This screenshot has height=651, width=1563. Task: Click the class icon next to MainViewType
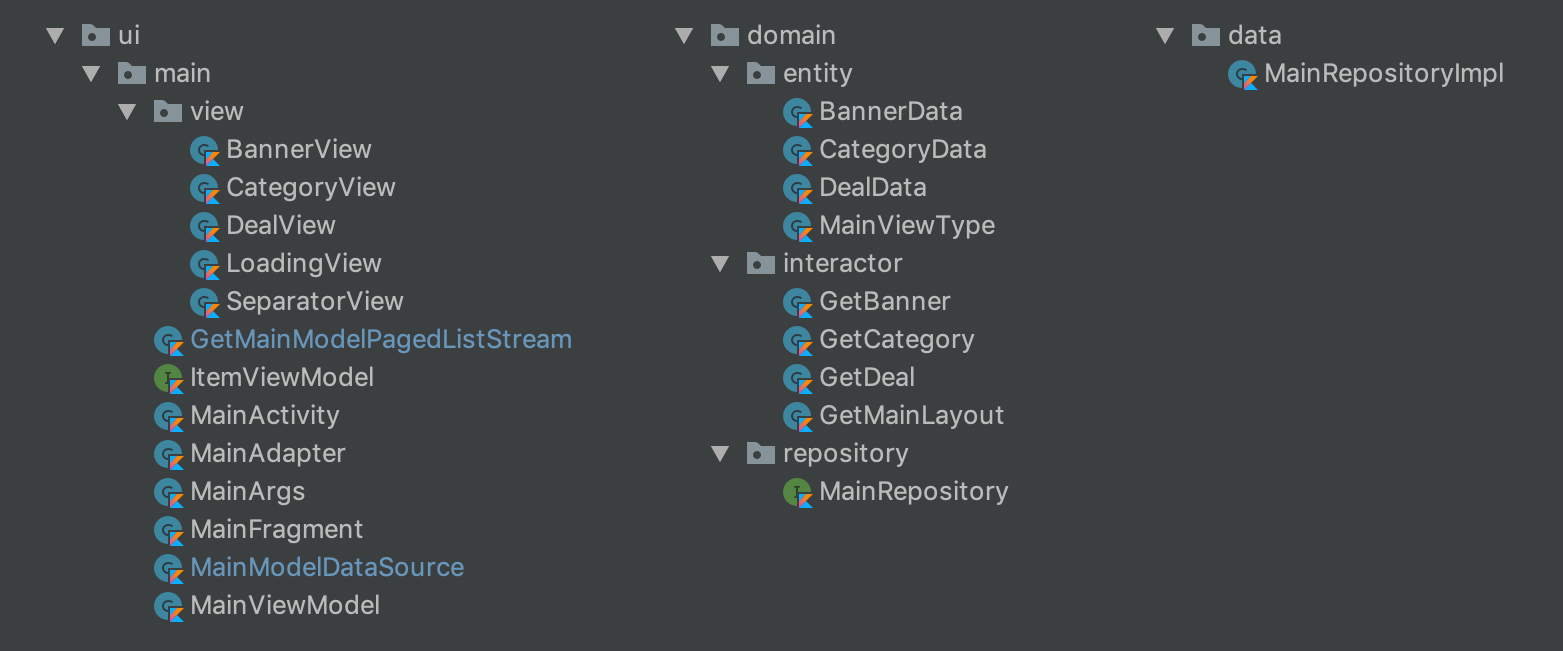click(797, 225)
